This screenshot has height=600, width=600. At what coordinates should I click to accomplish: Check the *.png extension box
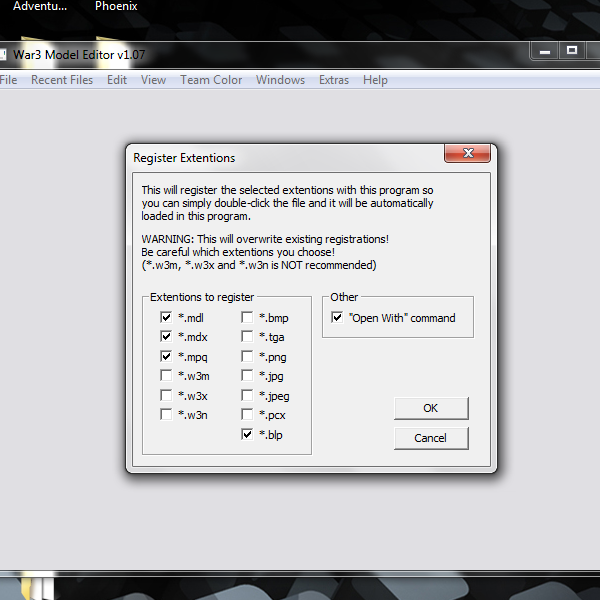click(247, 356)
